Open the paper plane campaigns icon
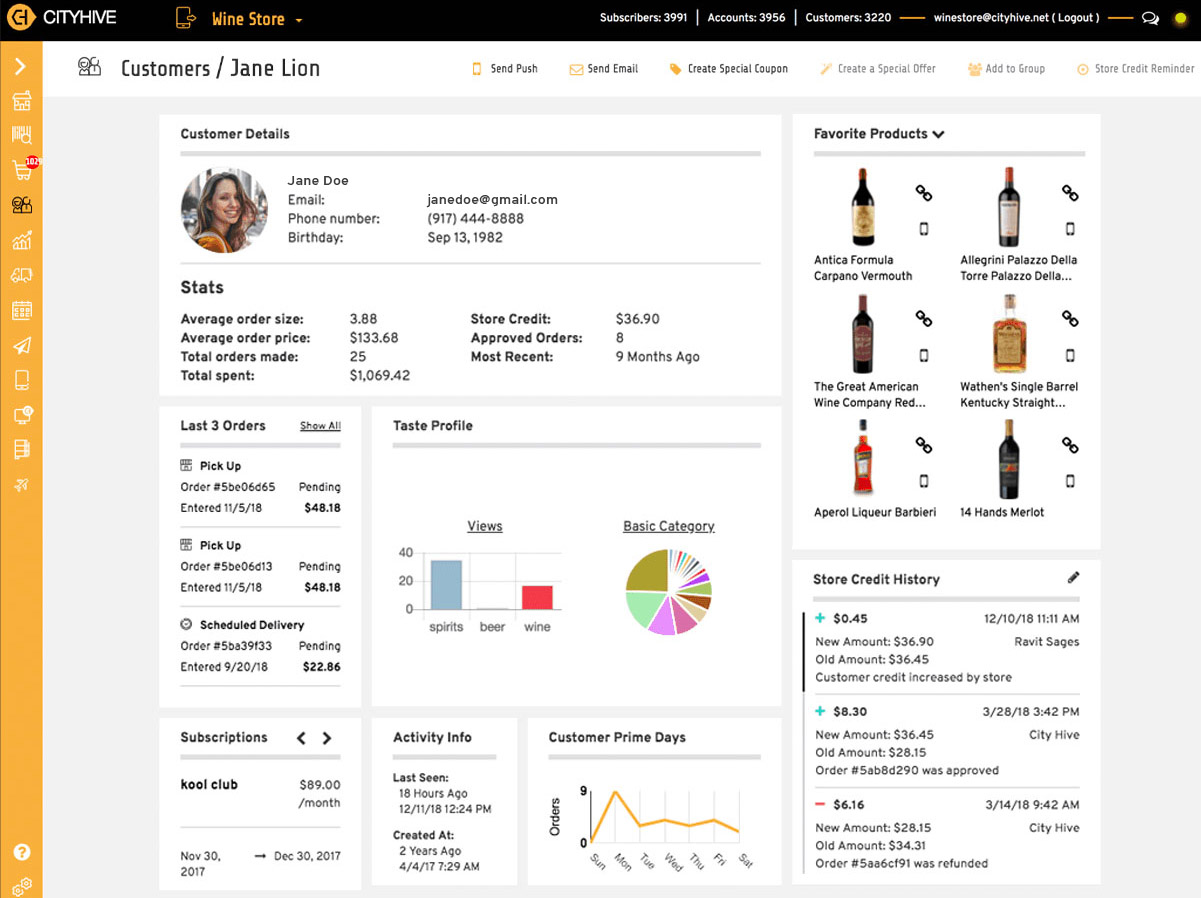 (21, 345)
